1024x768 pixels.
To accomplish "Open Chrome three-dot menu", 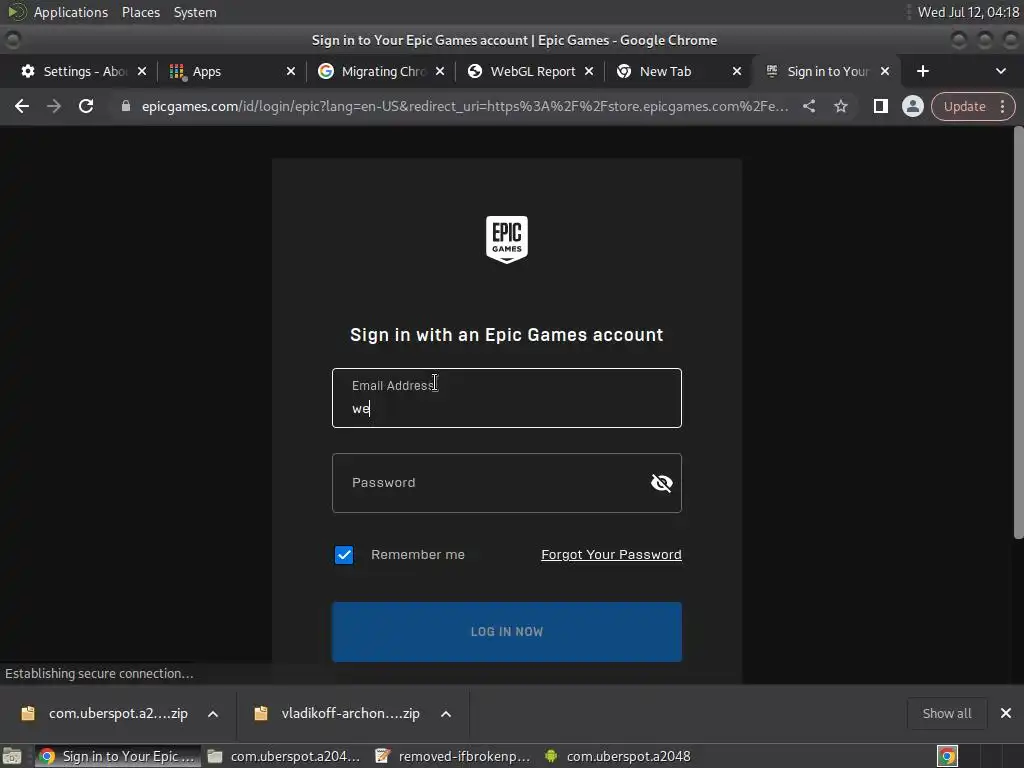I will tap(1002, 106).
